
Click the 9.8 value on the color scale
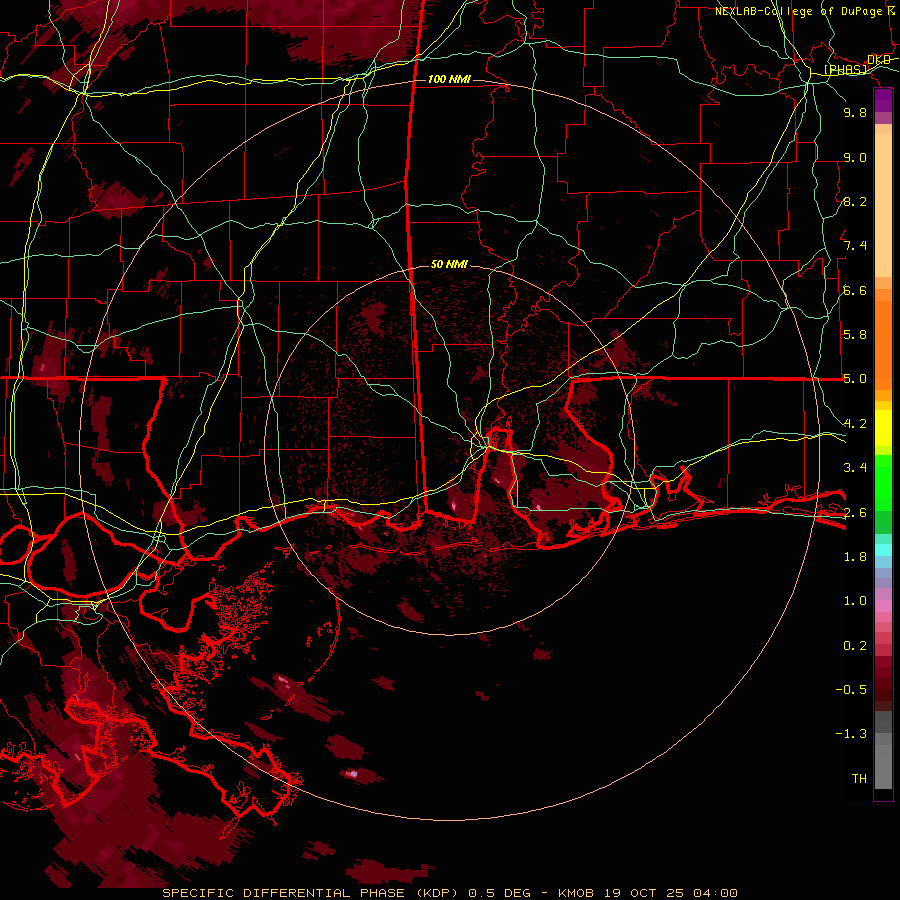click(855, 112)
